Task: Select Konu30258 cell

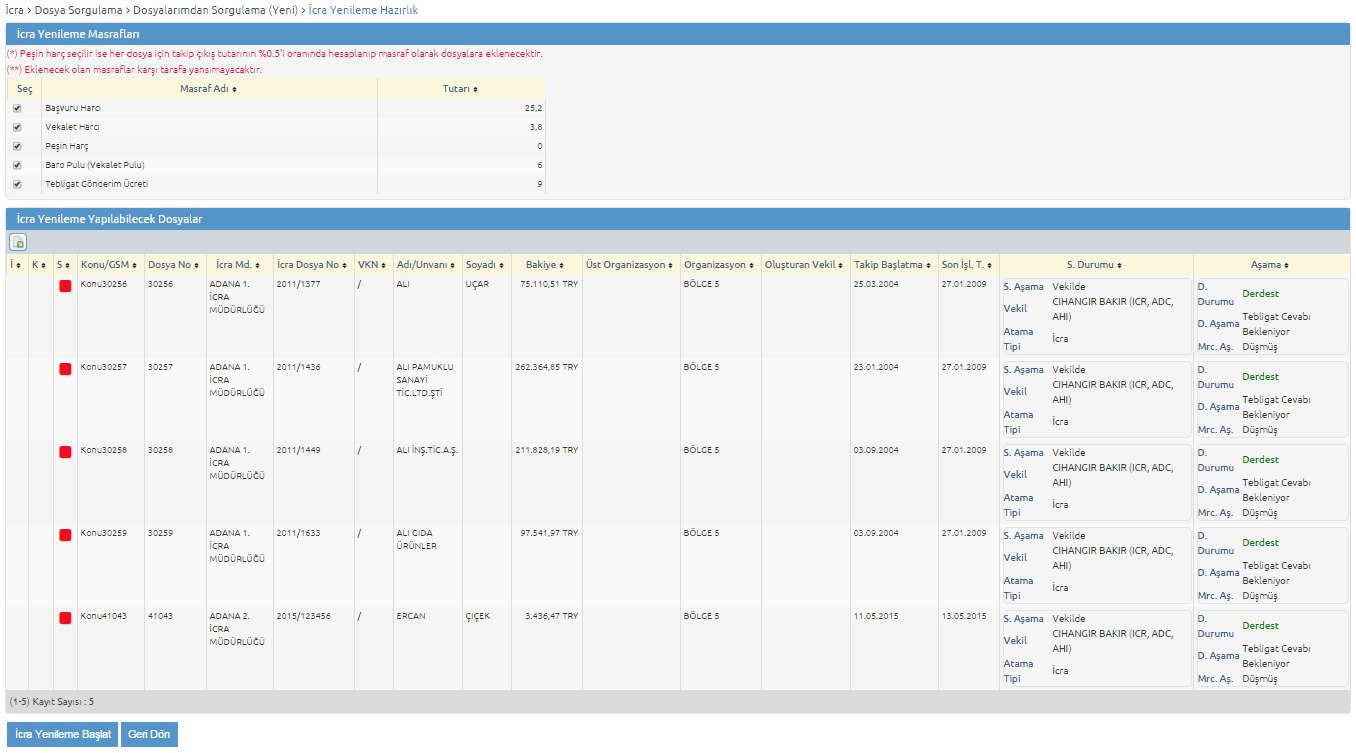Action: (x=104, y=450)
